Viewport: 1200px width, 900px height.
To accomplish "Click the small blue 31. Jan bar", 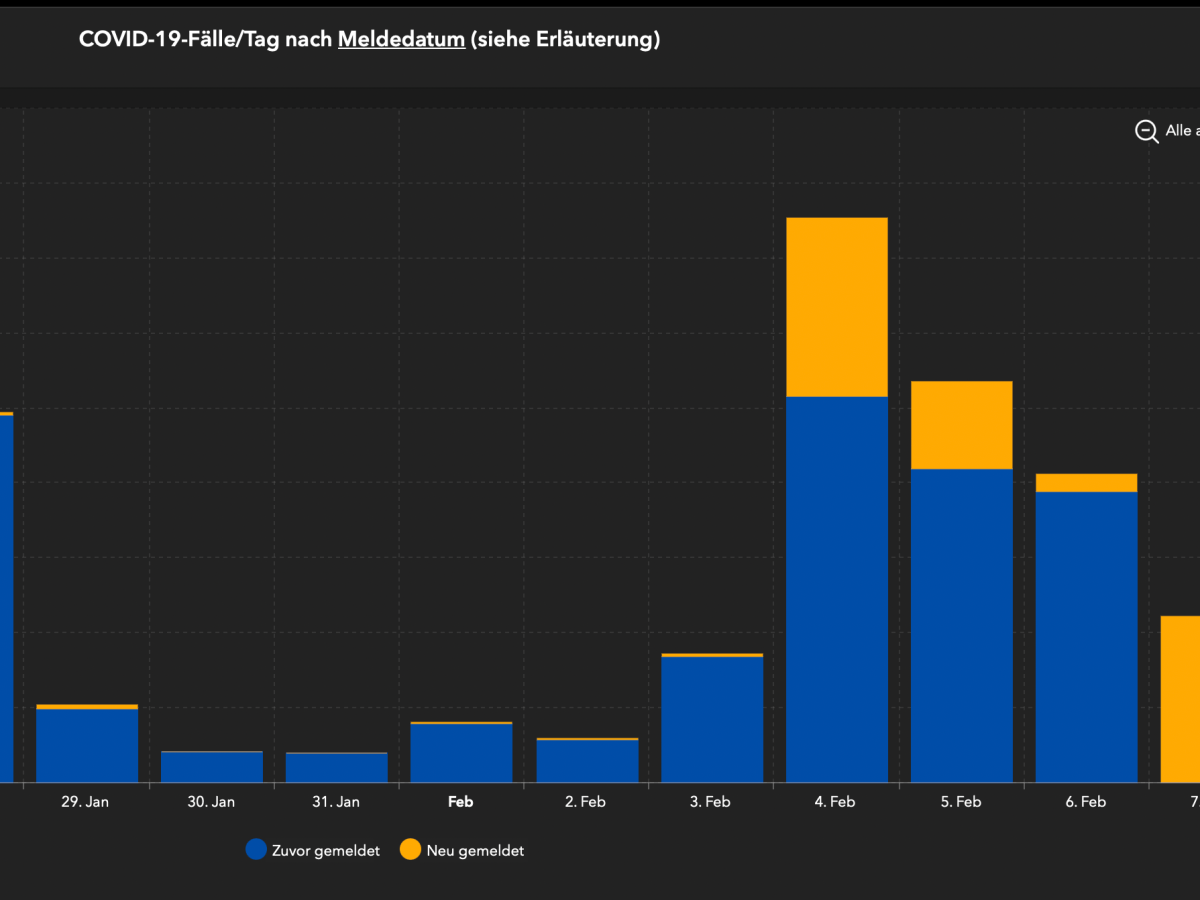I will pos(336,768).
